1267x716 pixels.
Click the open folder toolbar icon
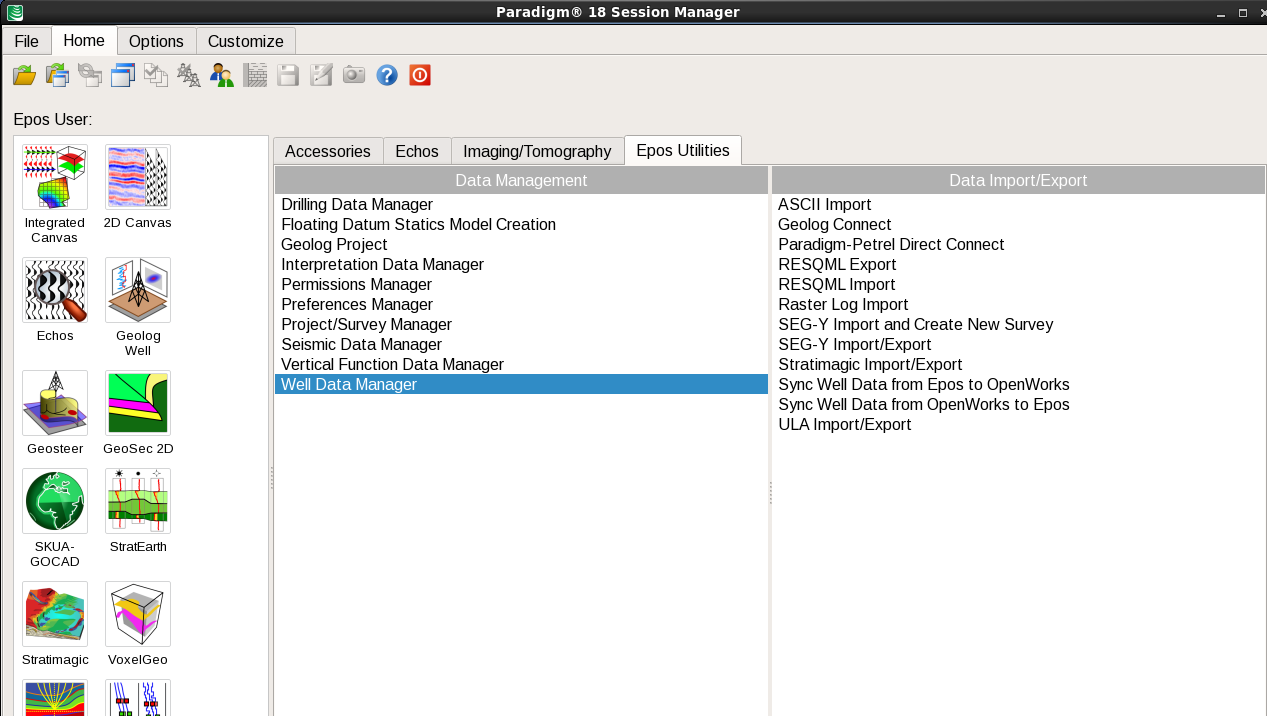pyautogui.click(x=24, y=75)
